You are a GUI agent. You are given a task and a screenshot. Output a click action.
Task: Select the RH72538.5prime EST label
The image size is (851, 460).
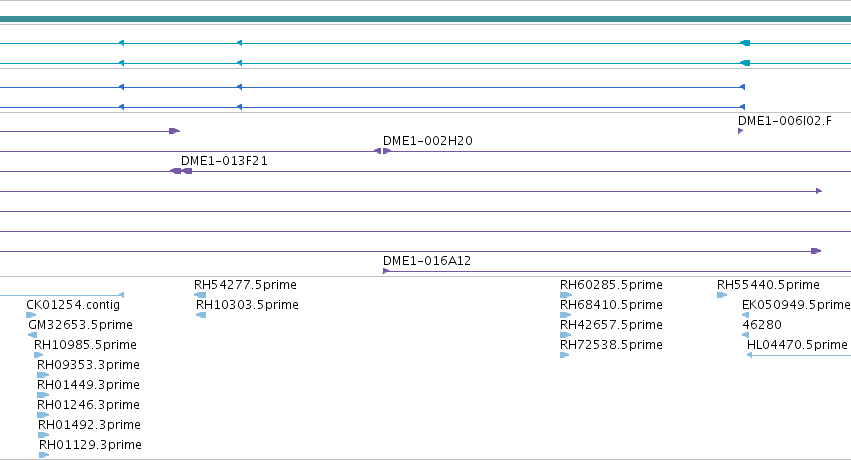[611, 345]
